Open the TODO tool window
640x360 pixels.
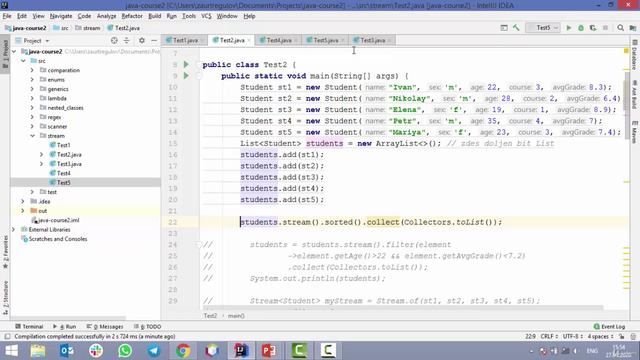coord(147,327)
